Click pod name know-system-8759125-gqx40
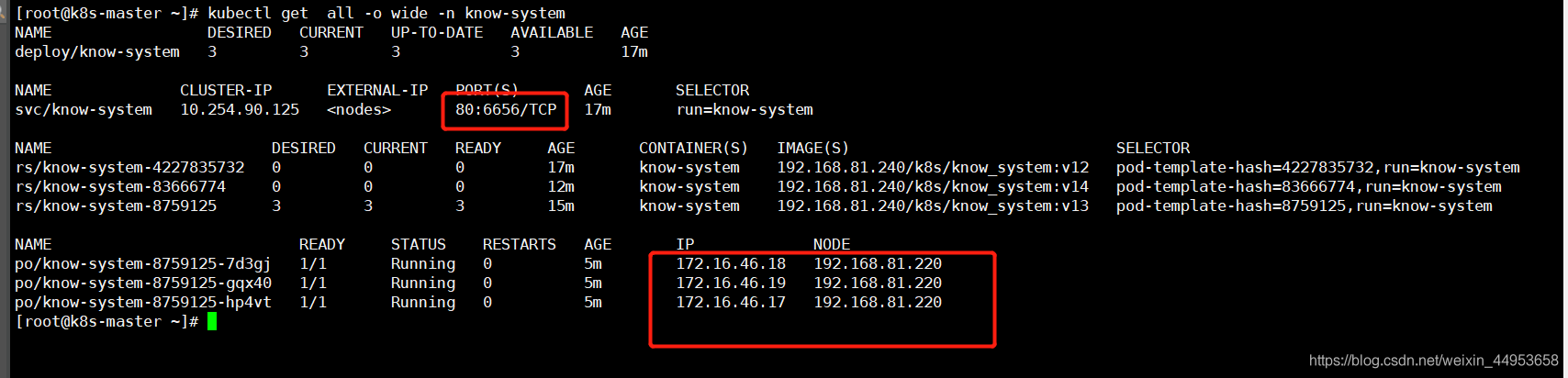The height and width of the screenshot is (378, 1568). (143, 283)
